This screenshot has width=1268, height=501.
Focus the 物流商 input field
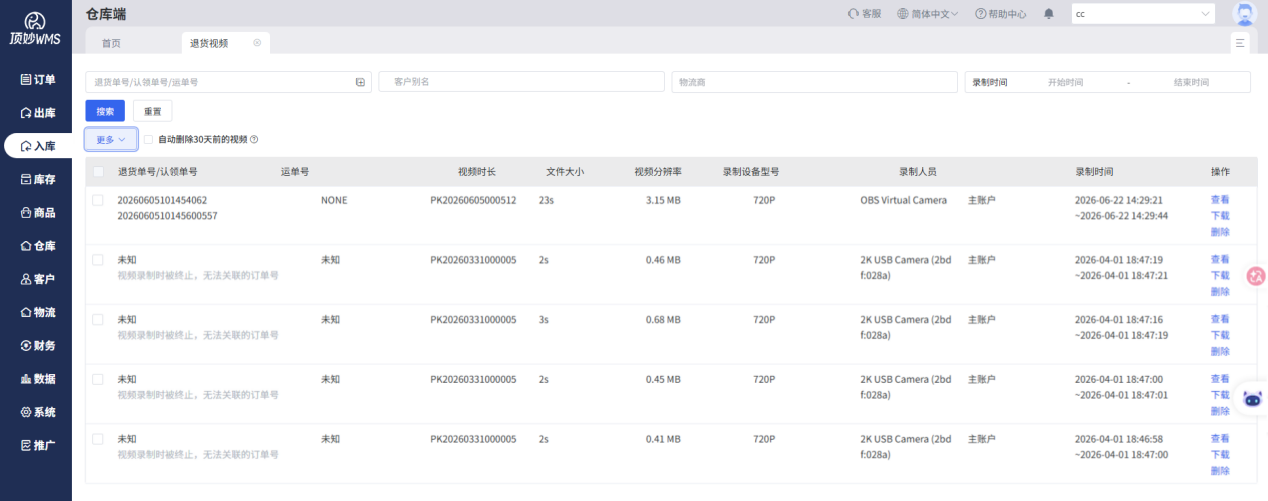[x=814, y=82]
